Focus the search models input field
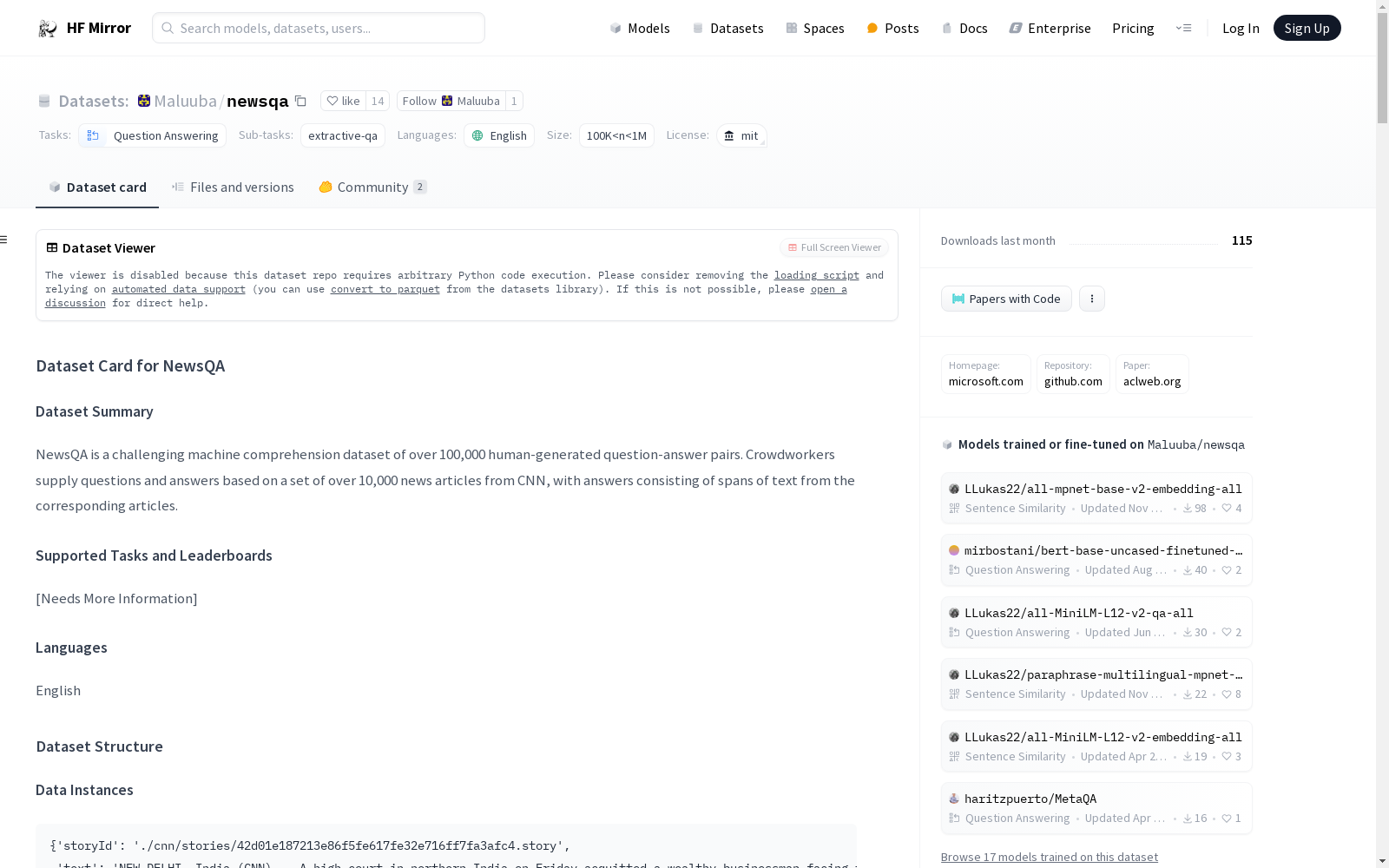Viewport: 1389px width, 868px height. [319, 28]
